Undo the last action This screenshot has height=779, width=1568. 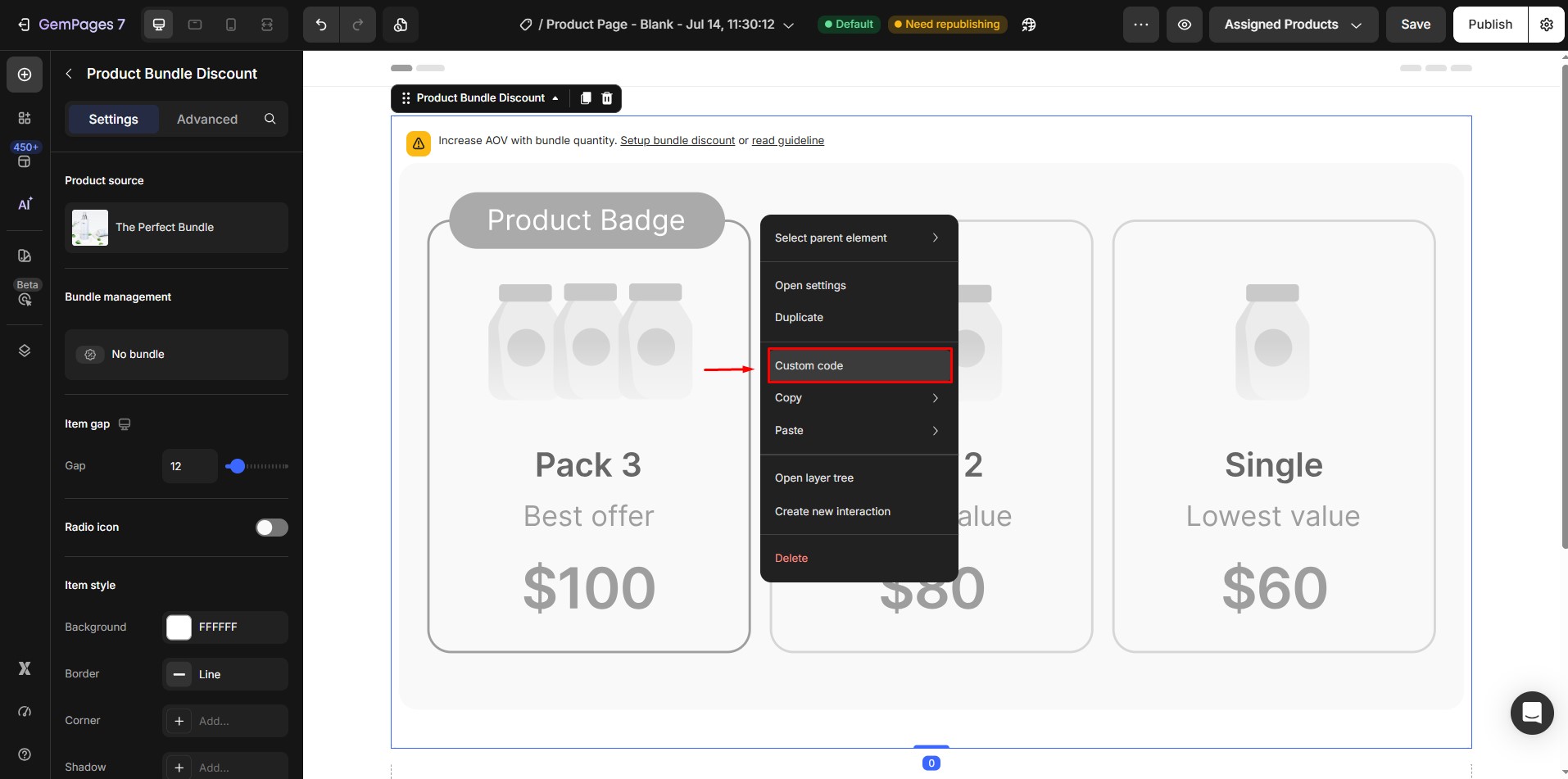click(321, 25)
